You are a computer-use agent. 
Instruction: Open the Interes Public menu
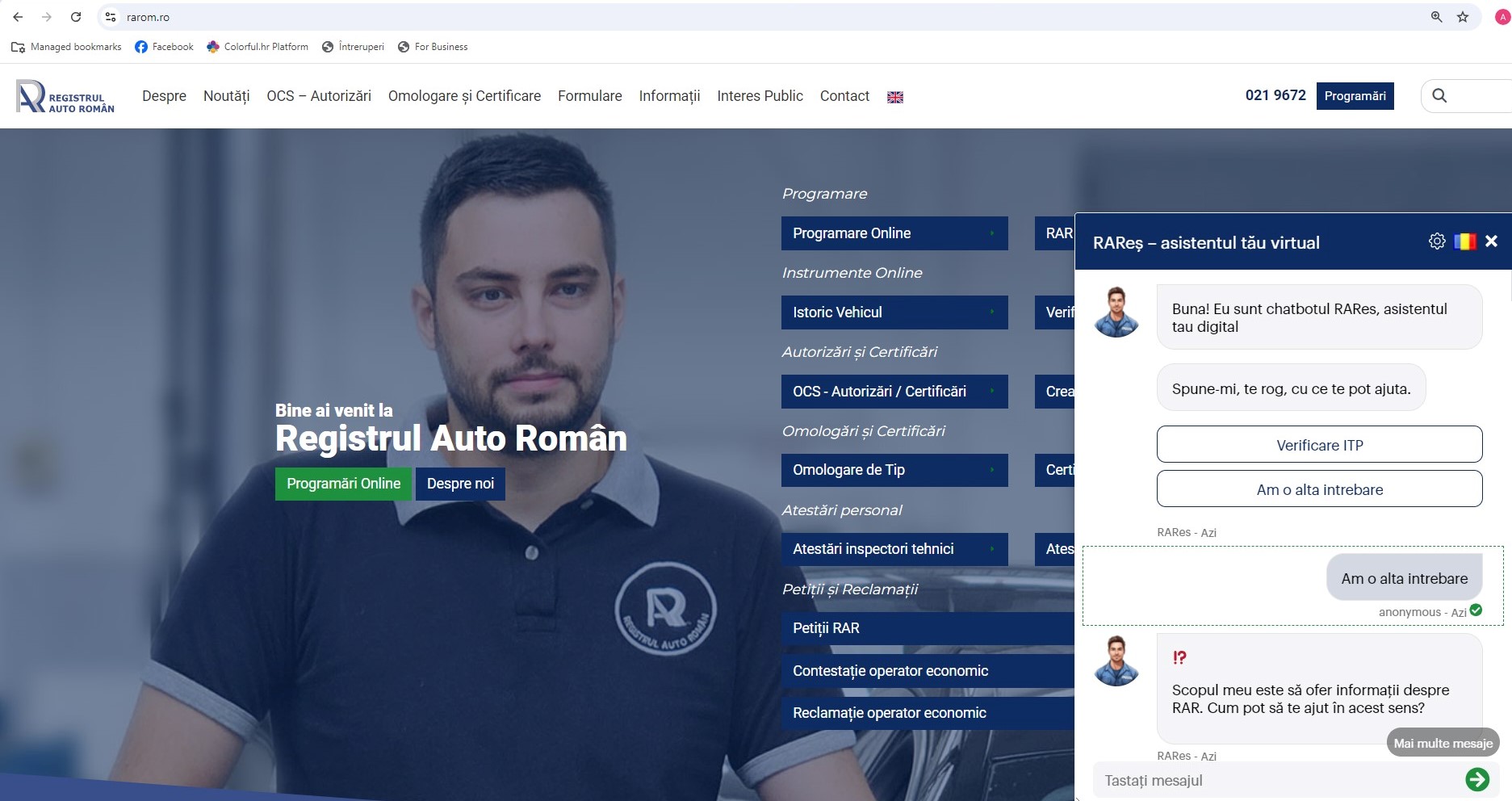pyautogui.click(x=760, y=96)
